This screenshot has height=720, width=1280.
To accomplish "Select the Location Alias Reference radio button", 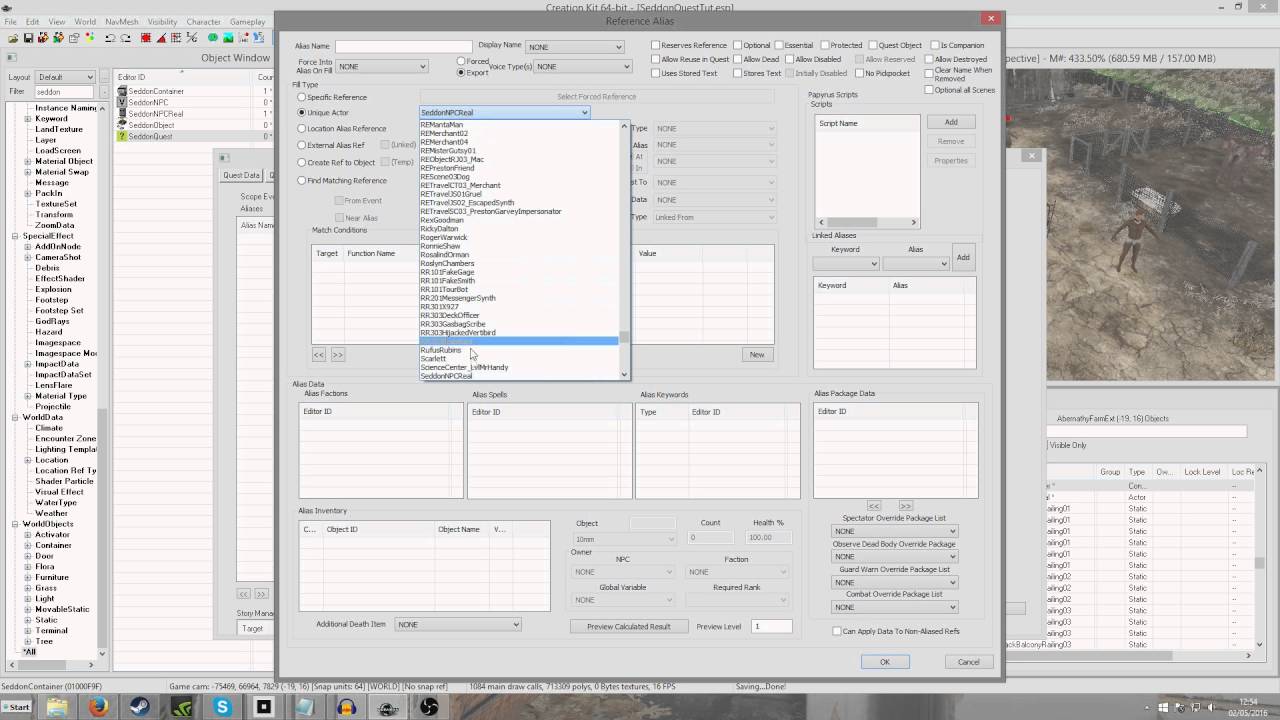I will (x=302, y=129).
